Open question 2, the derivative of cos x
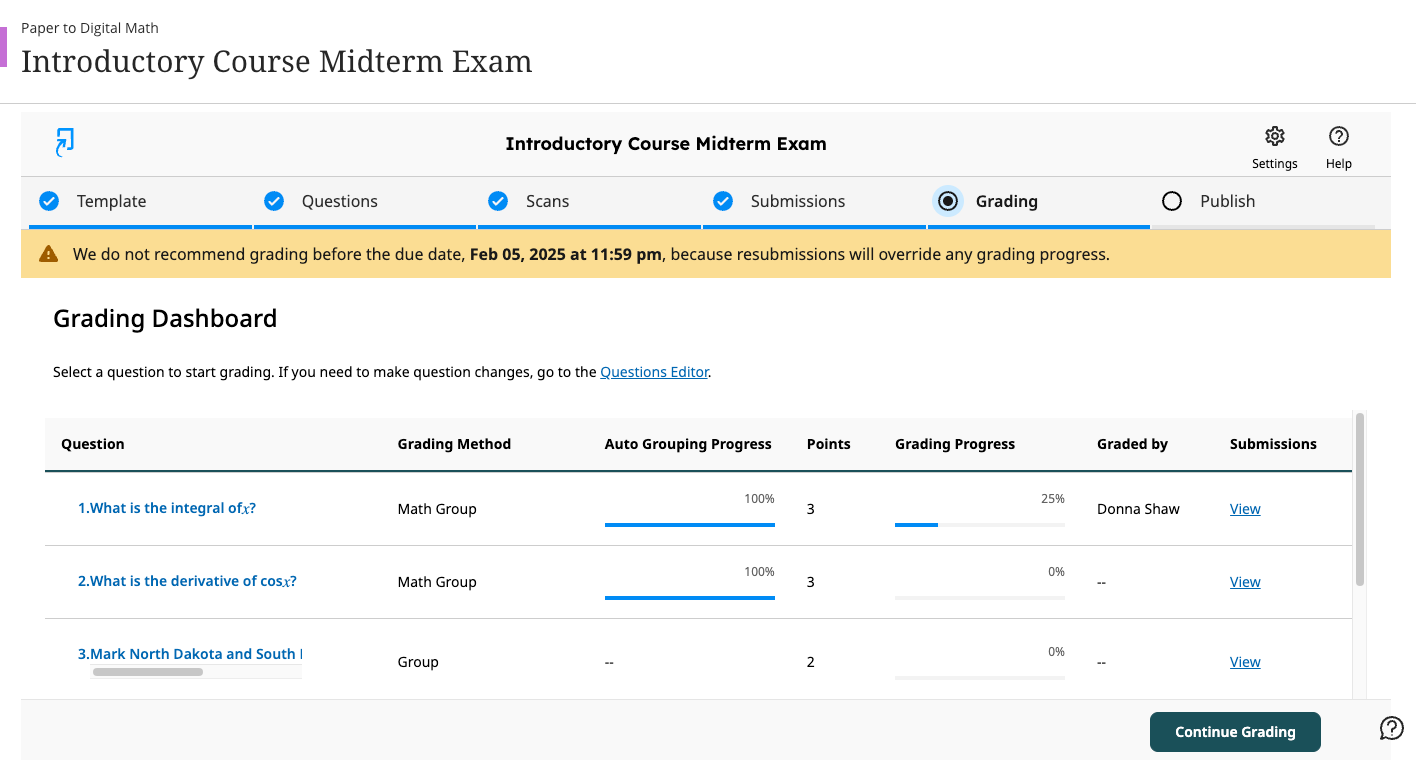1416x760 pixels. [x=186, y=580]
